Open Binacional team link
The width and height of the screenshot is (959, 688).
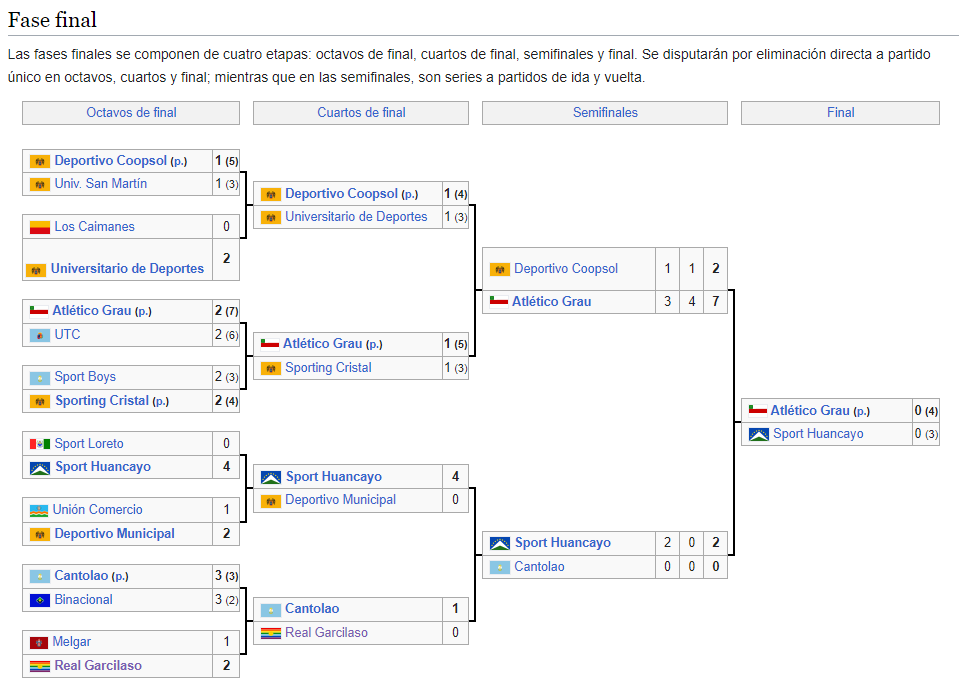[x=83, y=599]
